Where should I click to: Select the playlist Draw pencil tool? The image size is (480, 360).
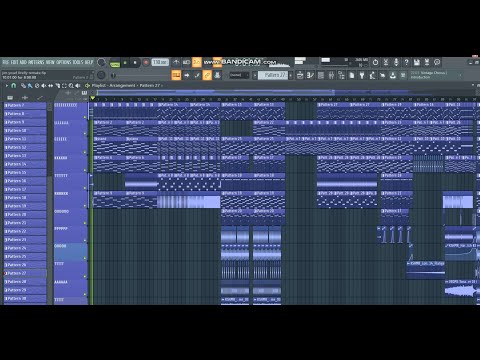pos(23,86)
